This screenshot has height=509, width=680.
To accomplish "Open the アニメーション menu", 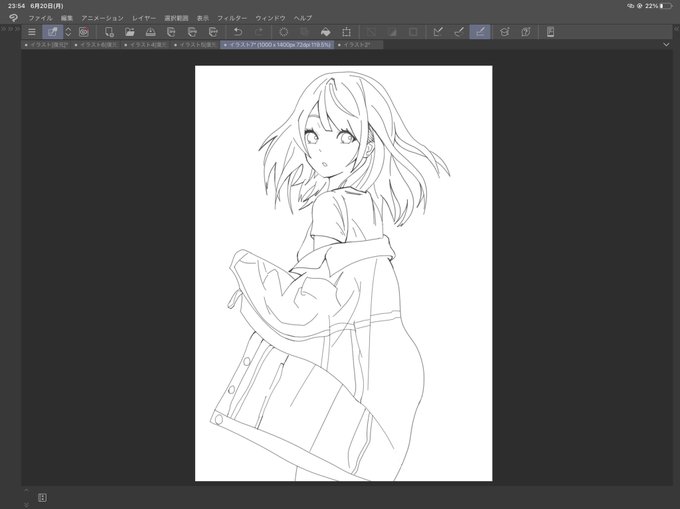I will (102, 18).
